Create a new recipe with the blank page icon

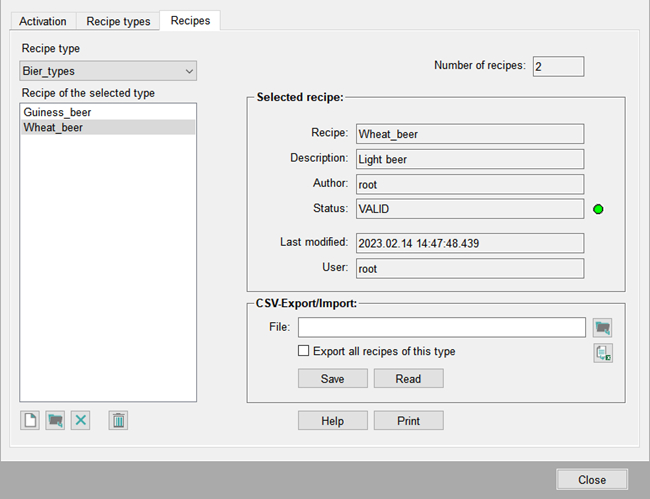click(30, 420)
